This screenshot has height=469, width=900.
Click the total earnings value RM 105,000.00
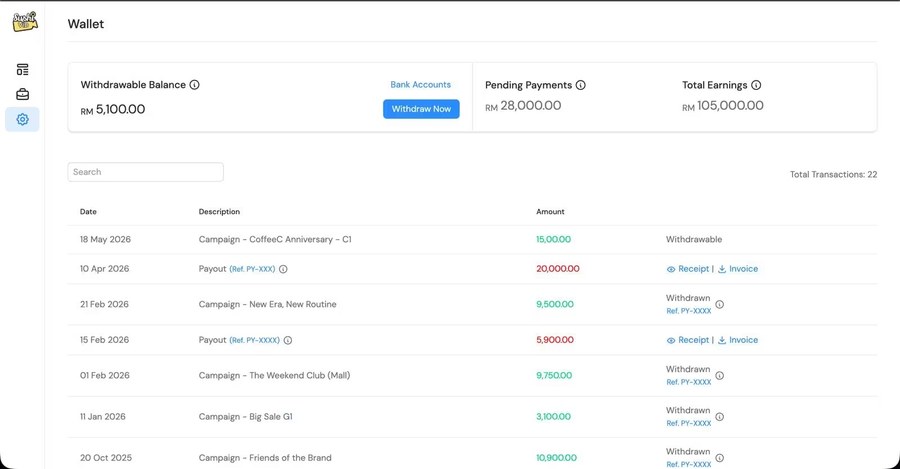pos(723,106)
